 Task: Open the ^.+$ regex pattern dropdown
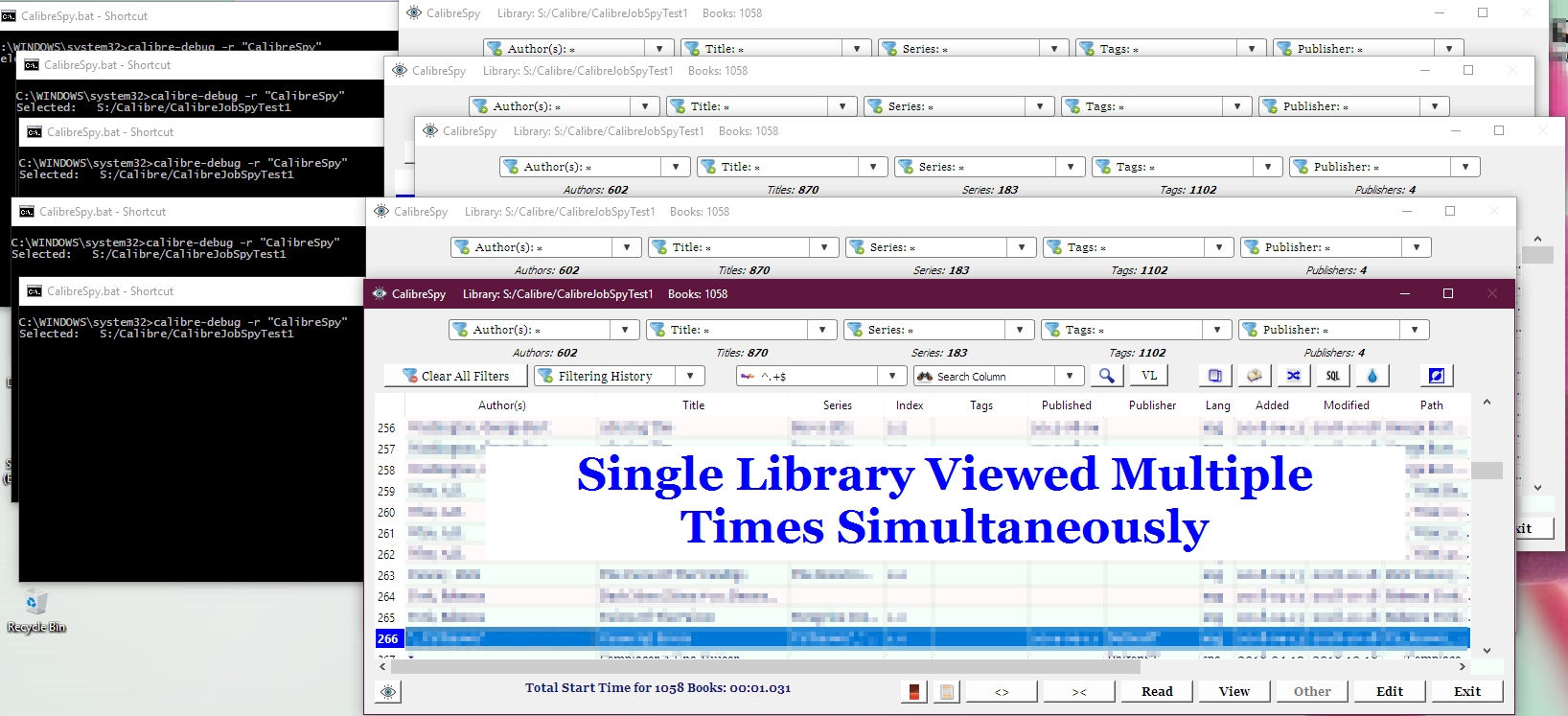(891, 377)
